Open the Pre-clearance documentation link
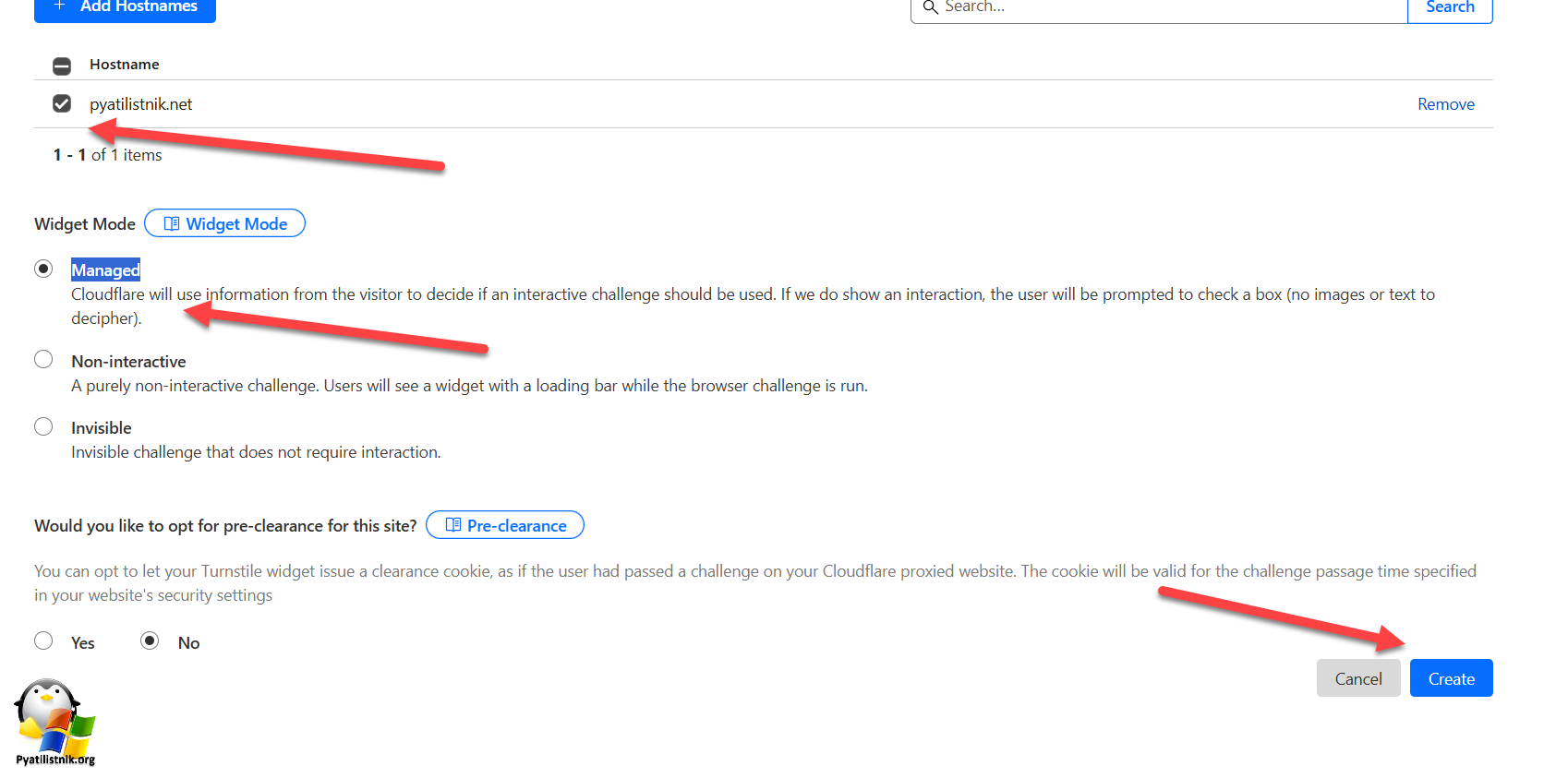Image resolution: width=1568 pixels, height=778 pixels. 505,525
